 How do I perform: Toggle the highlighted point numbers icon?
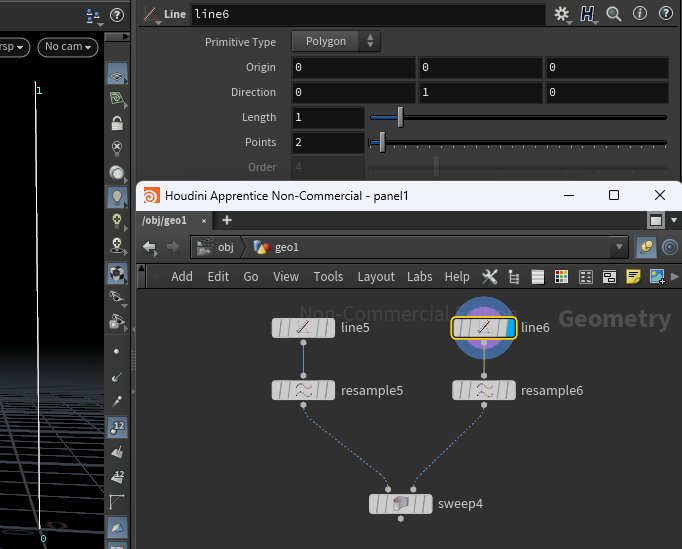pos(117,427)
